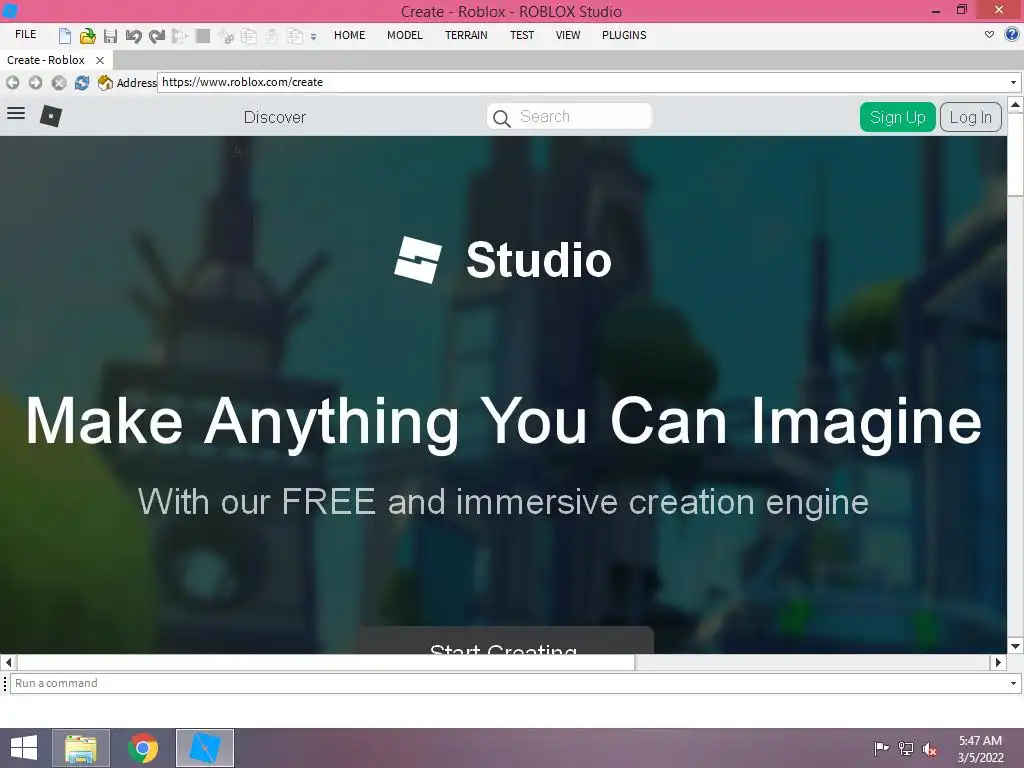1024x768 pixels.
Task: Refresh the page with the reload icon
Action: coord(82,82)
